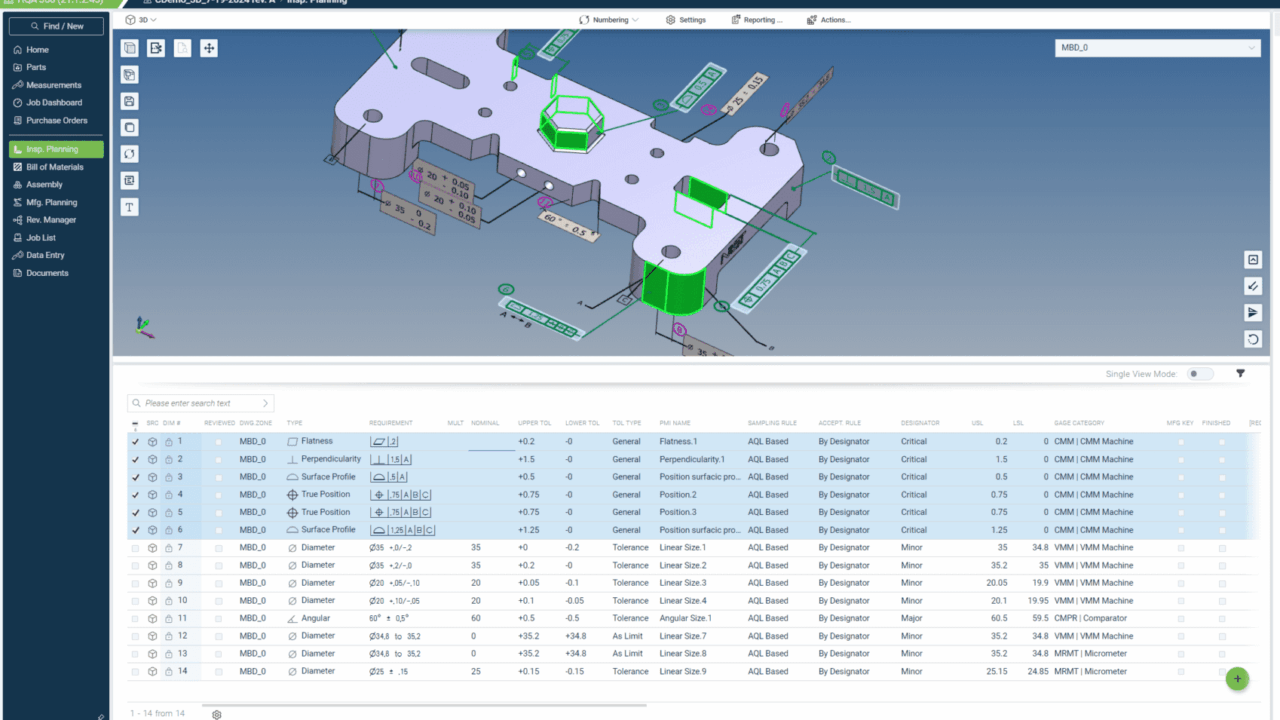Select the Text (T) tool
Image resolution: width=1280 pixels, height=720 pixels.
click(x=130, y=207)
